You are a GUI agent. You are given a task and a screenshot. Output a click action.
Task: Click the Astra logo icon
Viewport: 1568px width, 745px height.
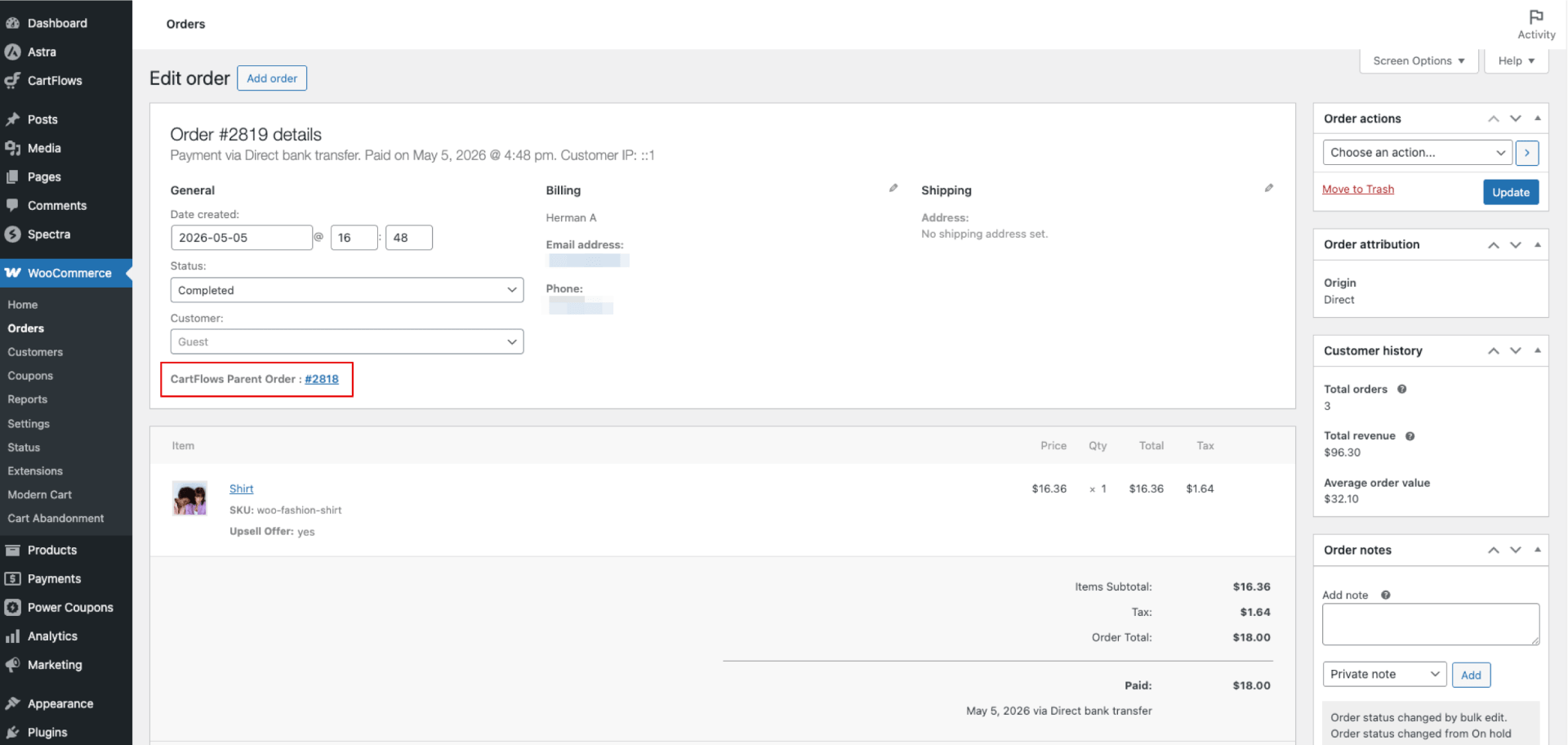pyautogui.click(x=12, y=51)
